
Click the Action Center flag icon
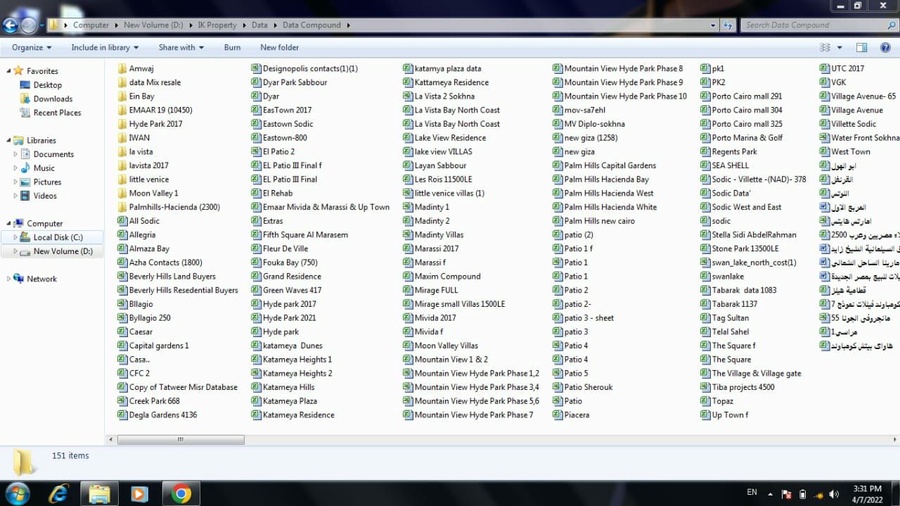click(786, 494)
